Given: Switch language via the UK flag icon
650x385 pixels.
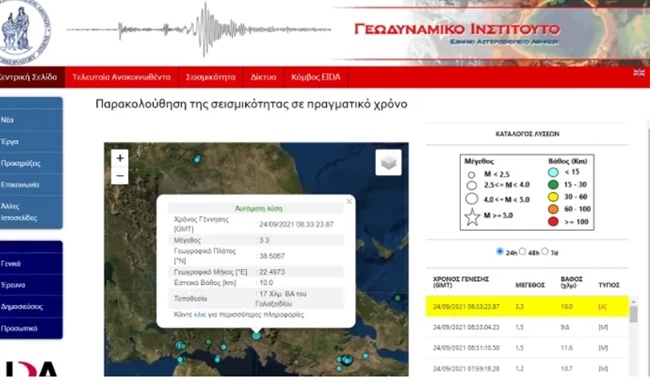Looking at the screenshot, I should coord(639,73).
